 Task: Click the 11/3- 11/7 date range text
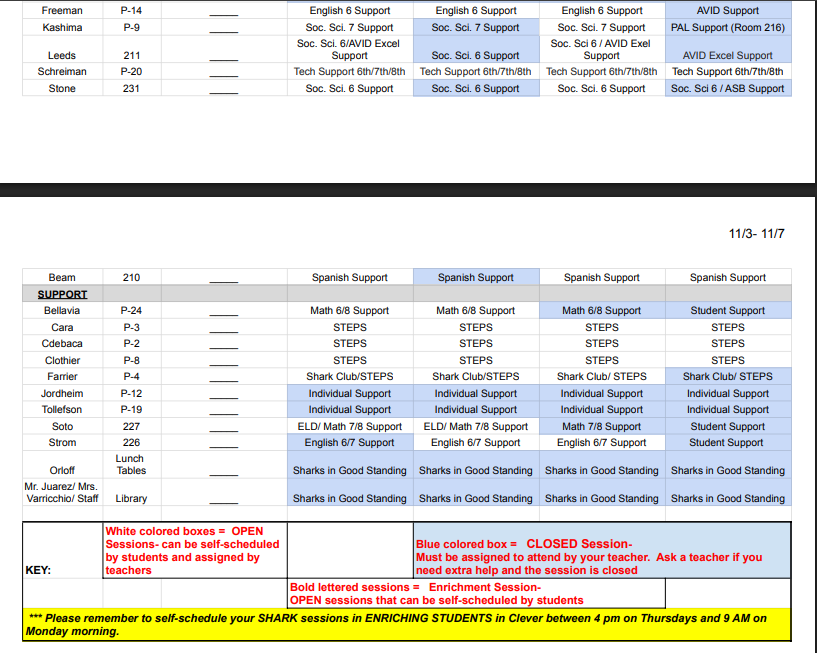tap(757, 234)
